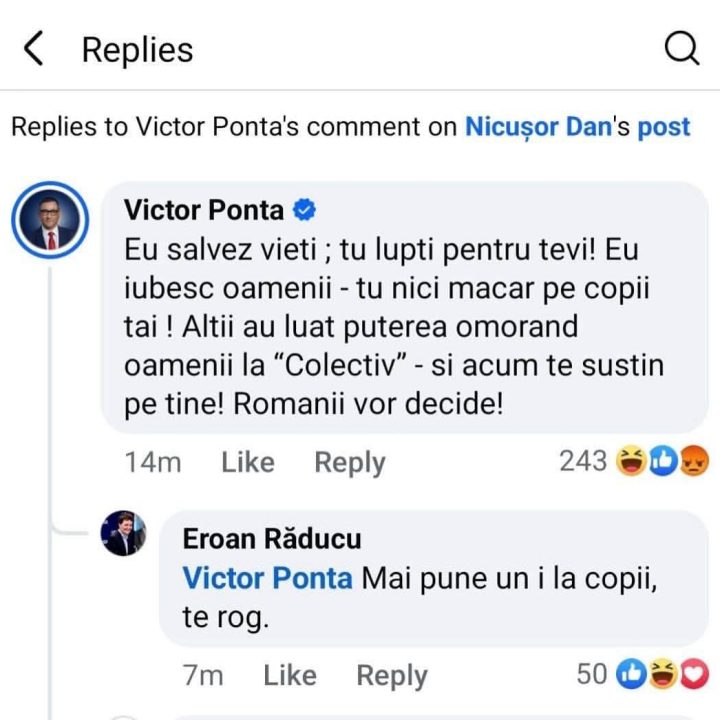The image size is (720, 720).
Task: Reply to Eroan Răducu's comment
Action: click(391, 676)
